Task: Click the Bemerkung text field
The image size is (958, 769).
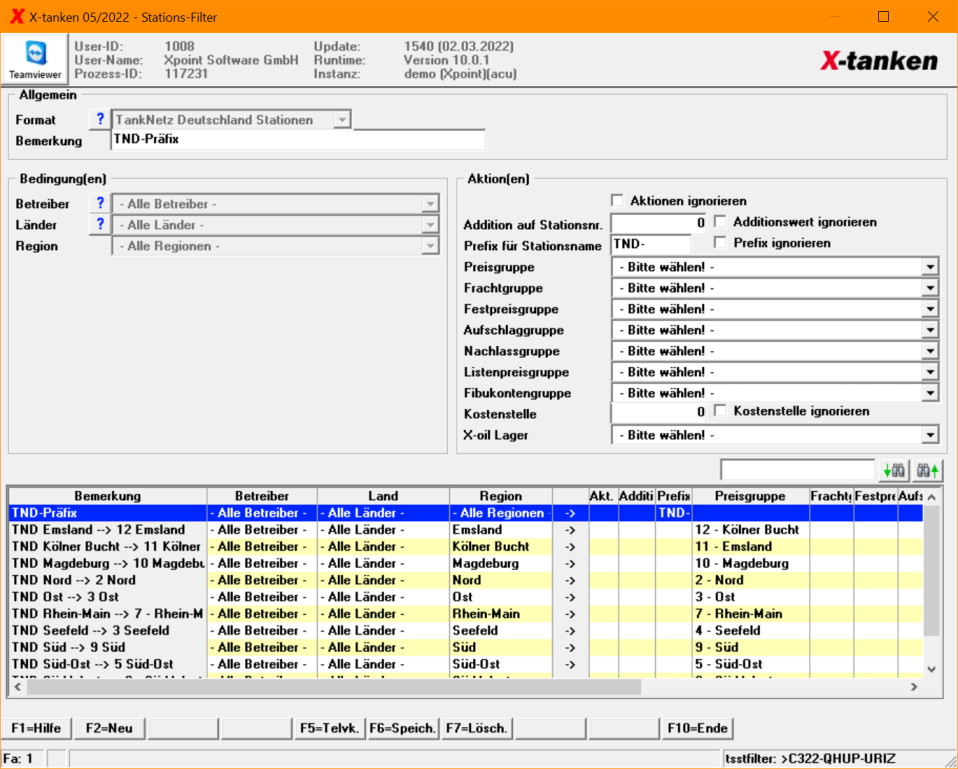Action: tap(298, 140)
